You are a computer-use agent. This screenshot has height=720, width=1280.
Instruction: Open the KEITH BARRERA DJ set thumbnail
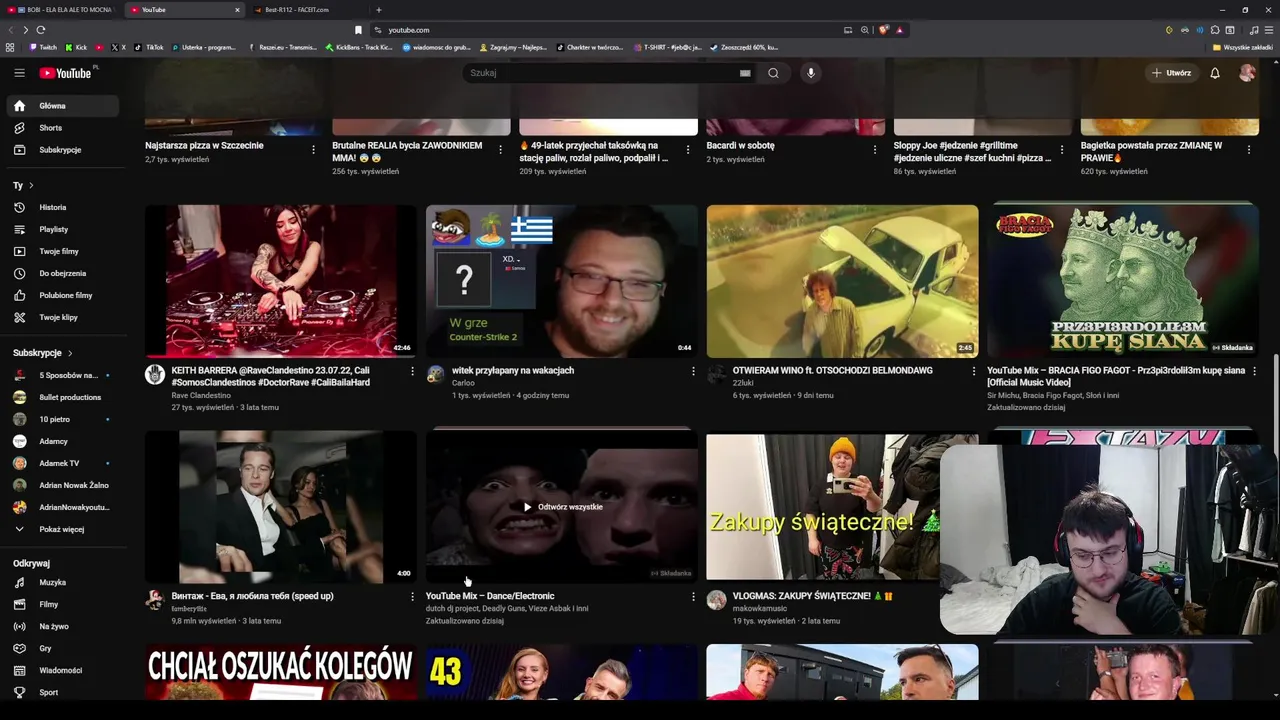281,281
